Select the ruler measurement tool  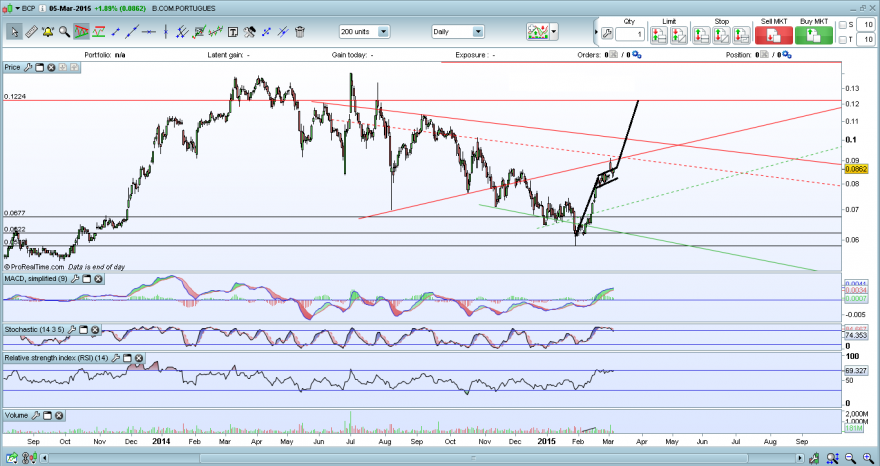pyautogui.click(x=31, y=32)
